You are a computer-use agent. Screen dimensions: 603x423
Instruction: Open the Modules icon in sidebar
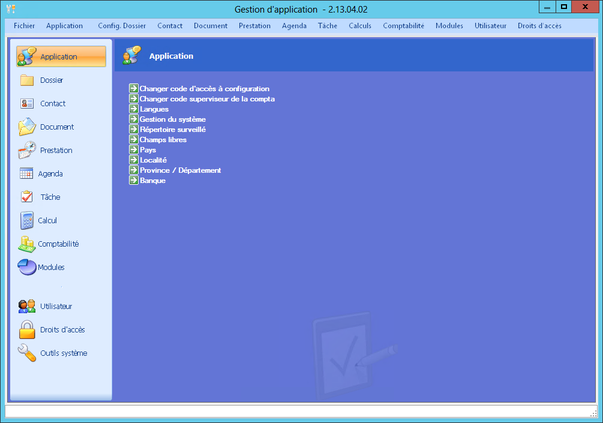[27, 267]
